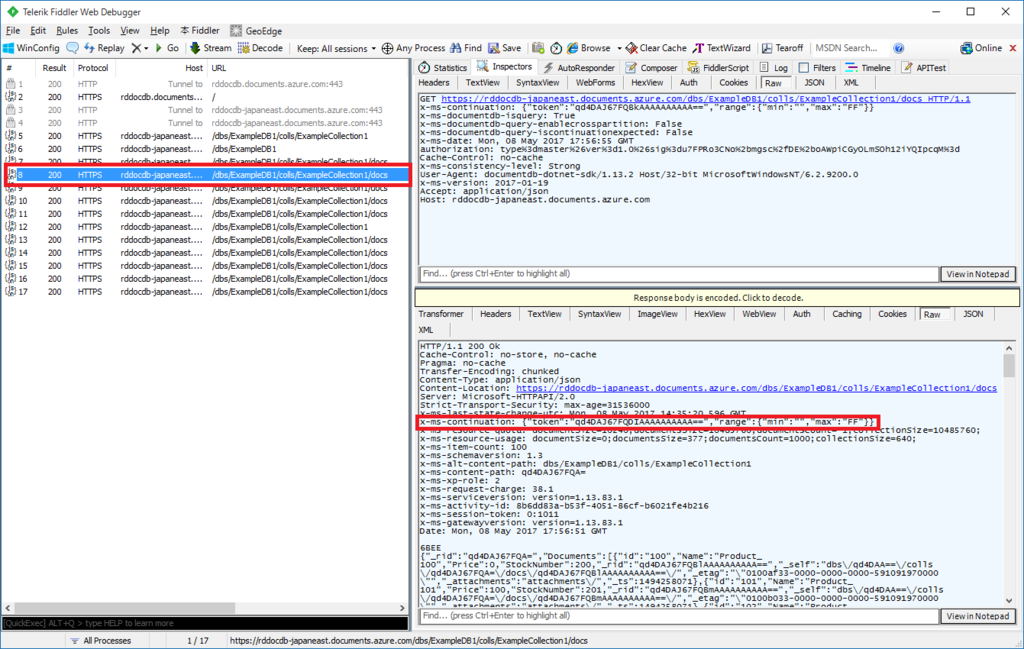The width and height of the screenshot is (1024, 649).
Task: Click the QuickExec command box
Action: 204,624
